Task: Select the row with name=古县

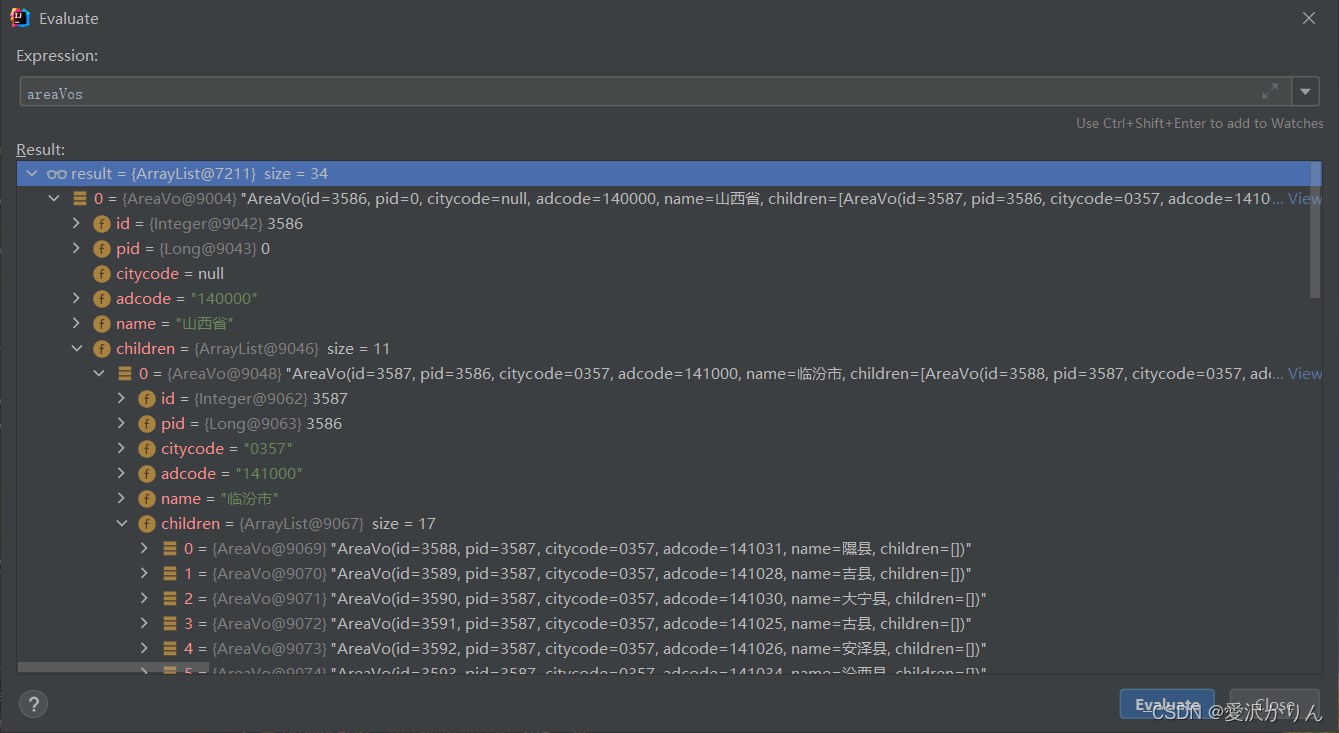Action: [x=669, y=624]
